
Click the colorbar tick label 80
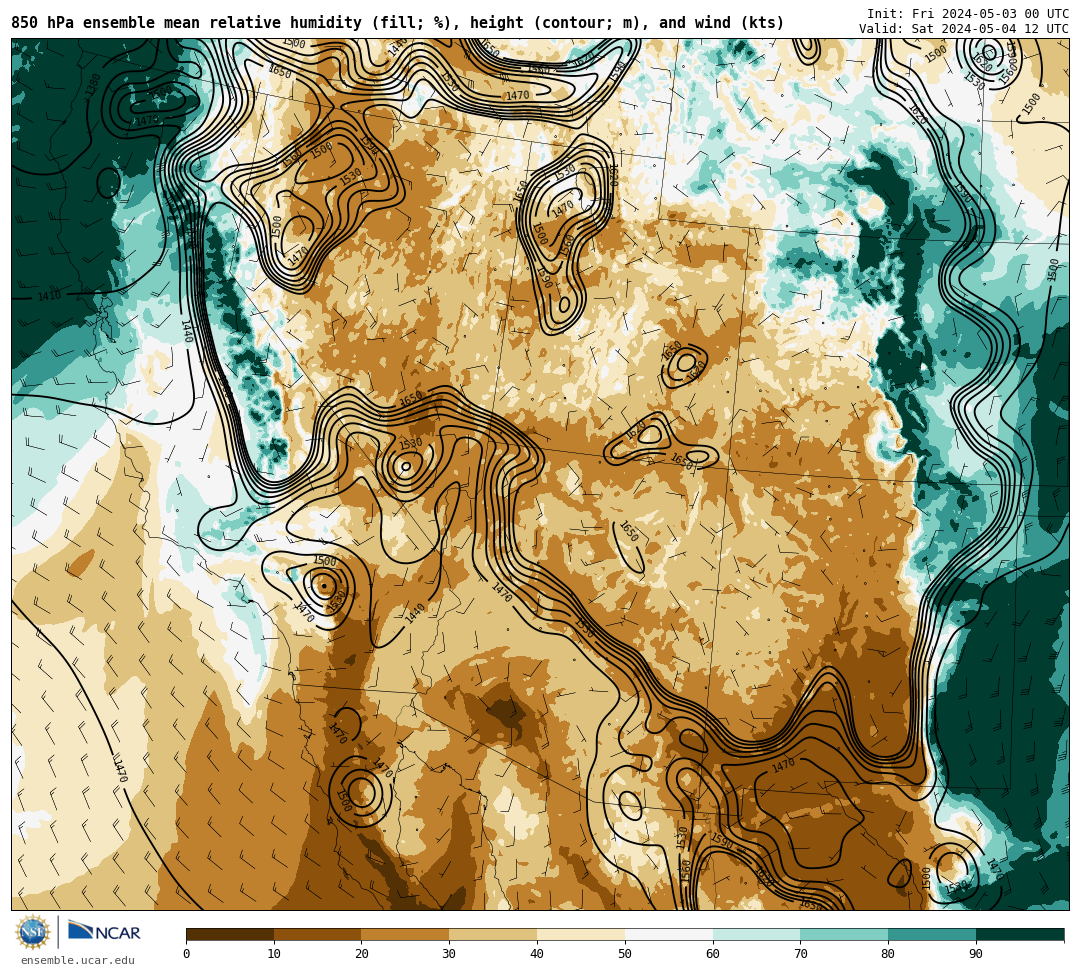(x=888, y=954)
